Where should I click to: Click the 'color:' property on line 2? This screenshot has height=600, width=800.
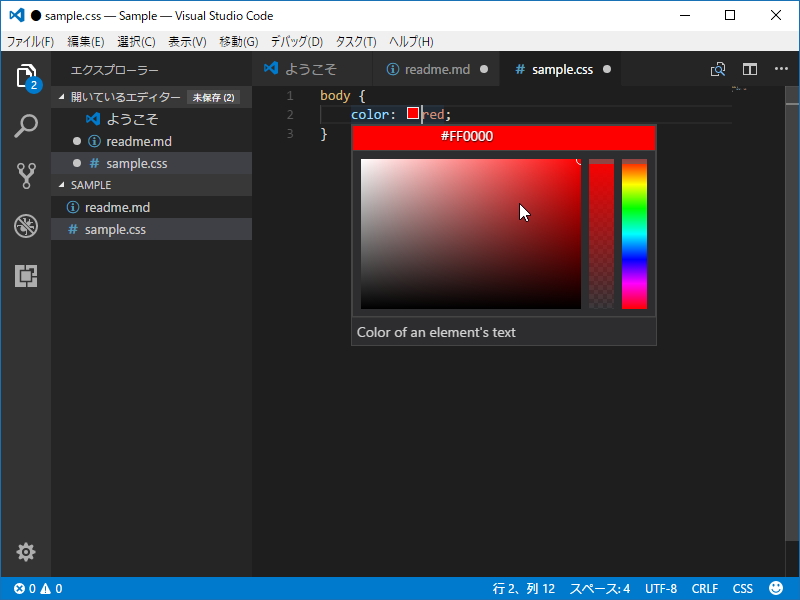point(373,114)
